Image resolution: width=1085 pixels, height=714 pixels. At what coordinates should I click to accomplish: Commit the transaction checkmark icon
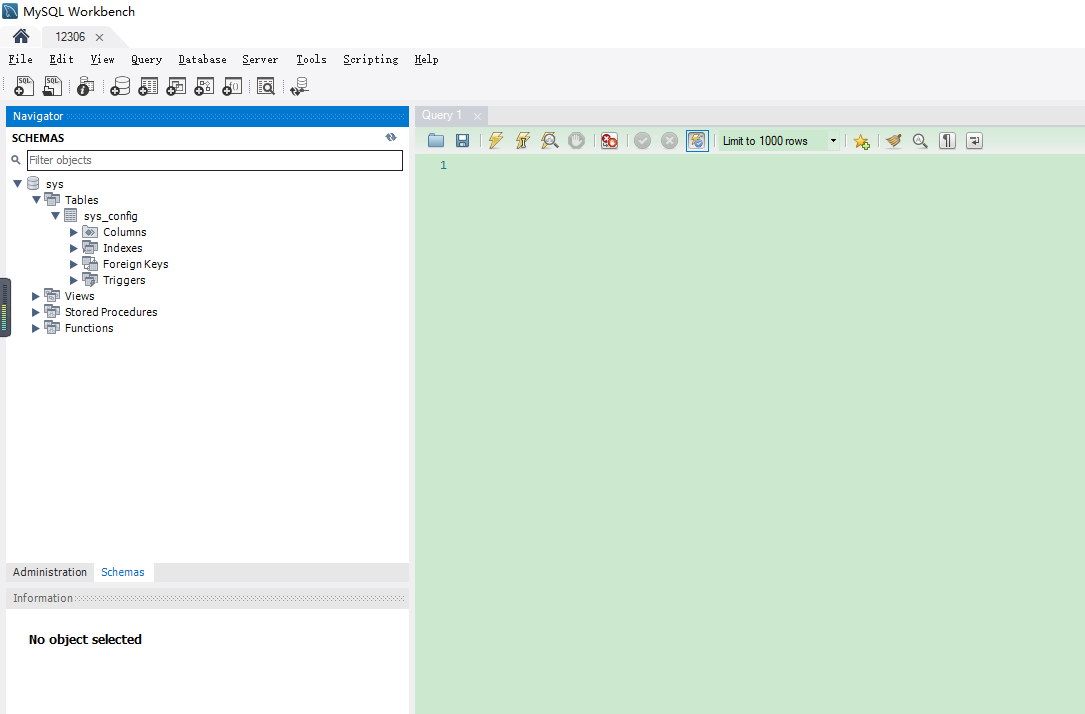642,140
